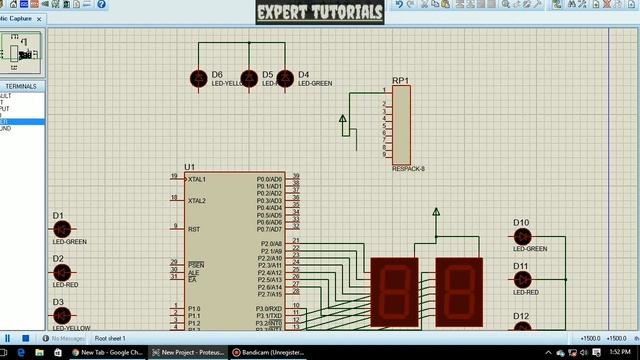Screen dimensions: 640x360
Task: Launch the 3D Visualizer toolbar icon
Action: (45, 4)
